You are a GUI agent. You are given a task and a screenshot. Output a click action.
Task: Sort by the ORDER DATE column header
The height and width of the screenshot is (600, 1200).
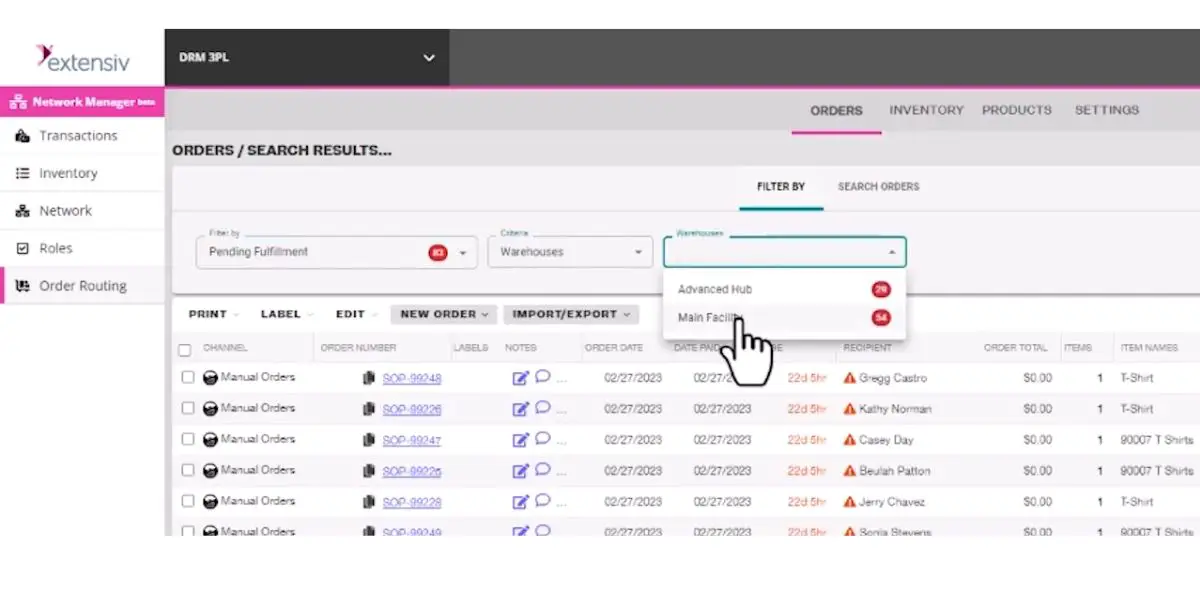point(614,348)
